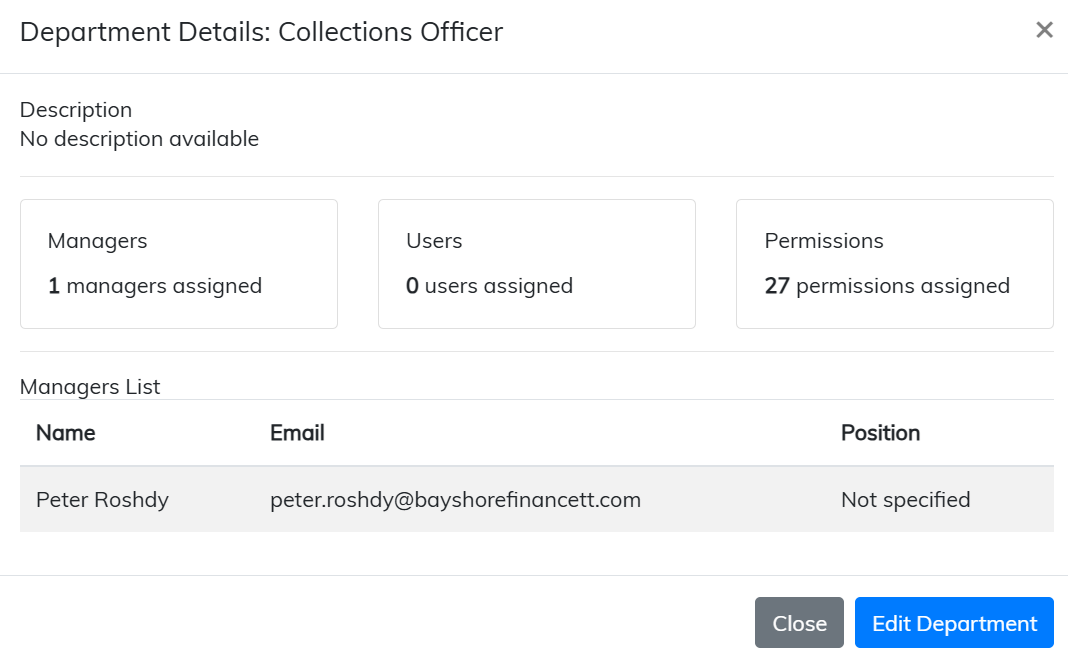Viewport: 1068px width, 651px height.
Task: Click 'No description available' text
Action: coord(139,139)
